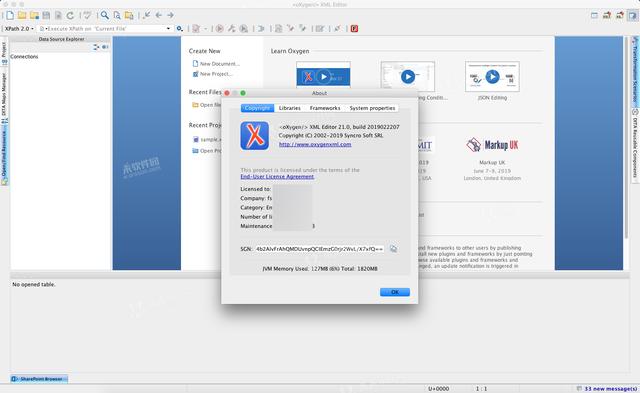Click Apply Transformation play icon
Viewport: 640px width, 393px height.
click(219, 29)
